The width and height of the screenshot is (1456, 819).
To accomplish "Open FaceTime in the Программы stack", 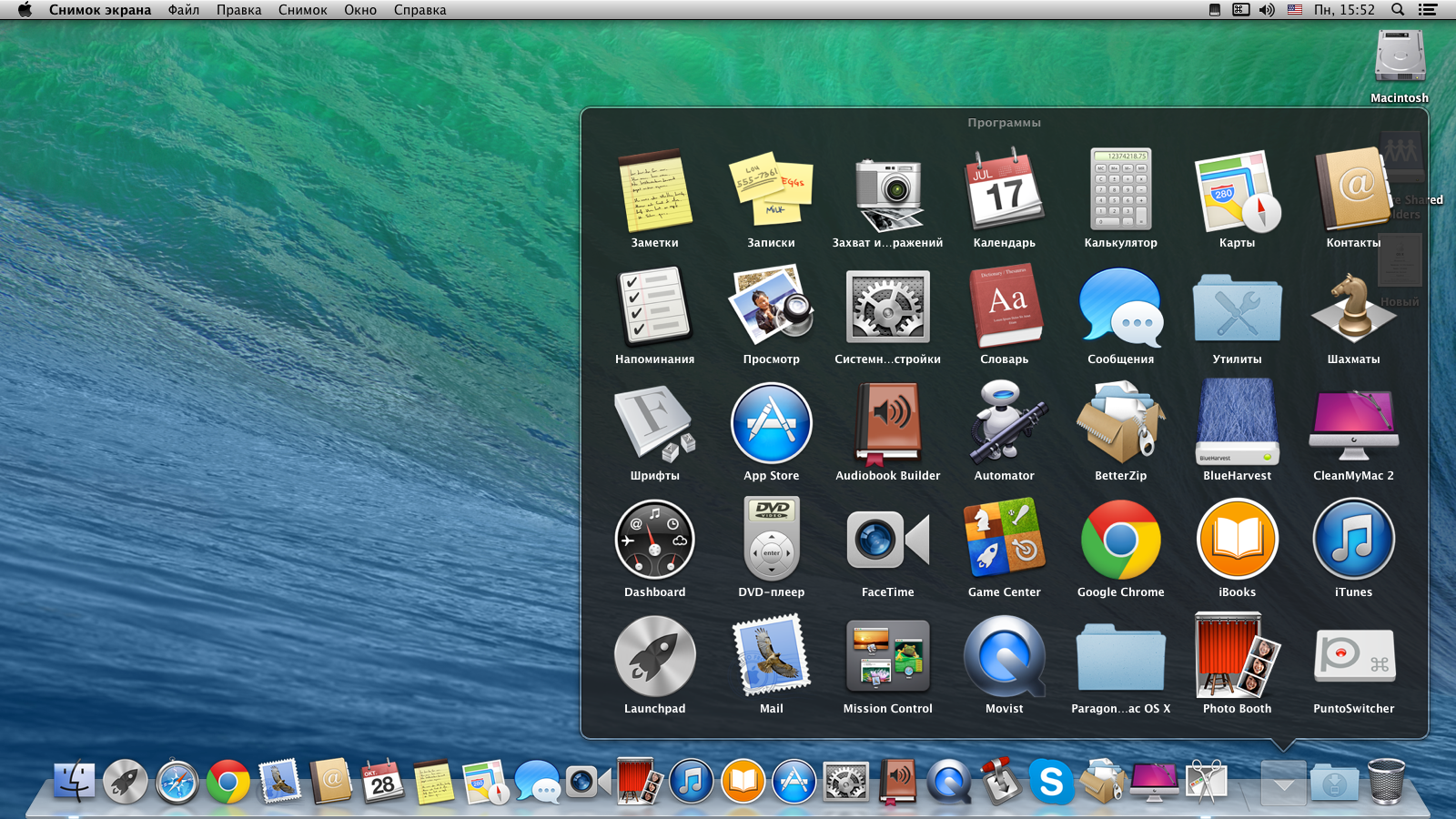I will 888,540.
